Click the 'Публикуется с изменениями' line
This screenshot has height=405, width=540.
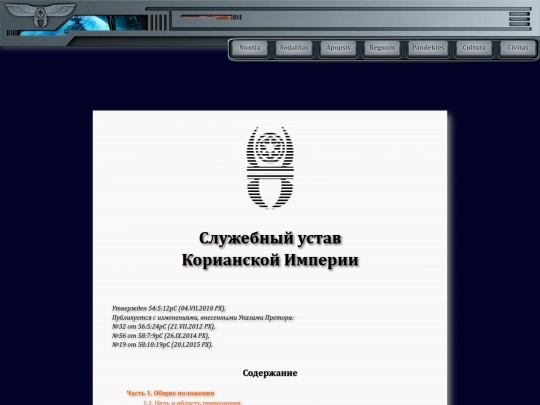(x=203, y=318)
